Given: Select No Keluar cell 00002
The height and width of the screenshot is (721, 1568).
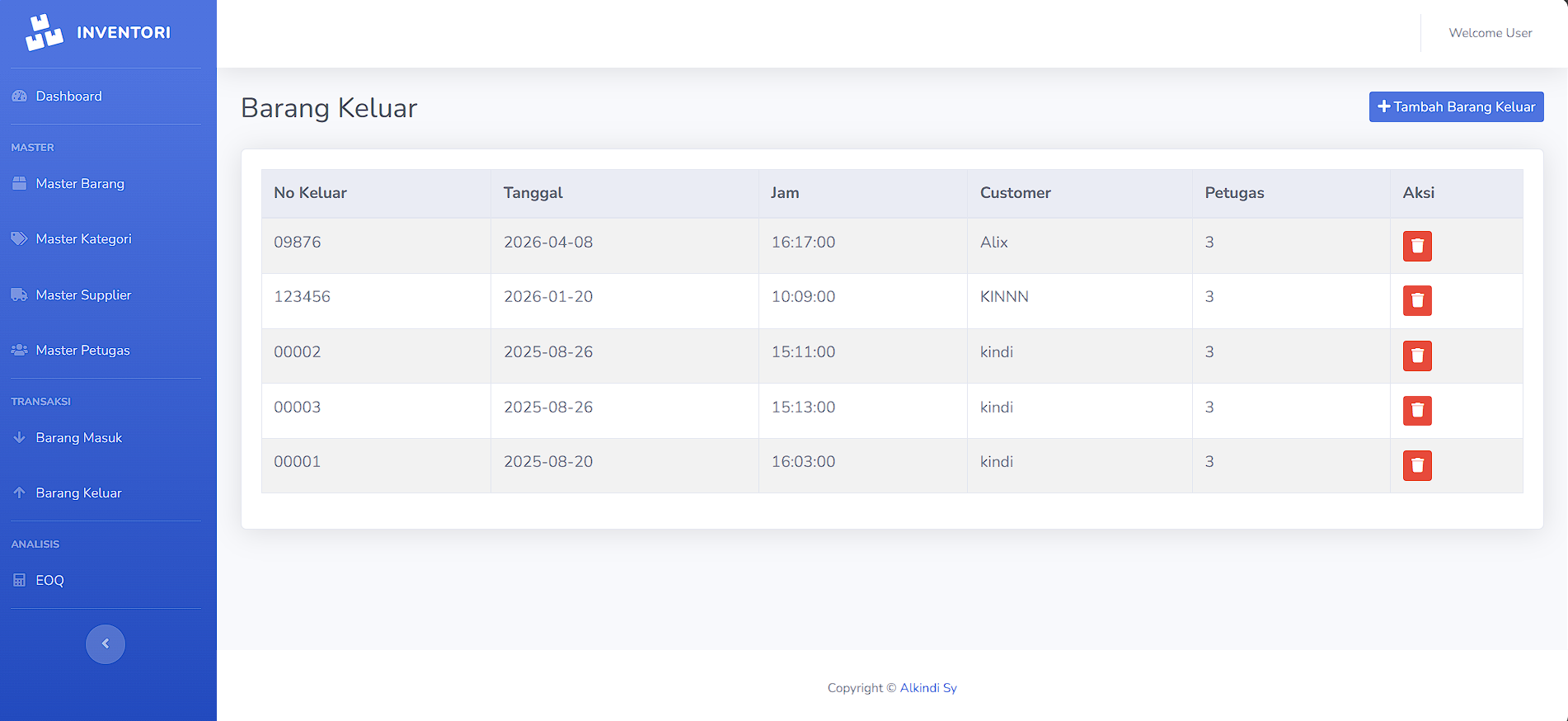Looking at the screenshot, I should [376, 356].
